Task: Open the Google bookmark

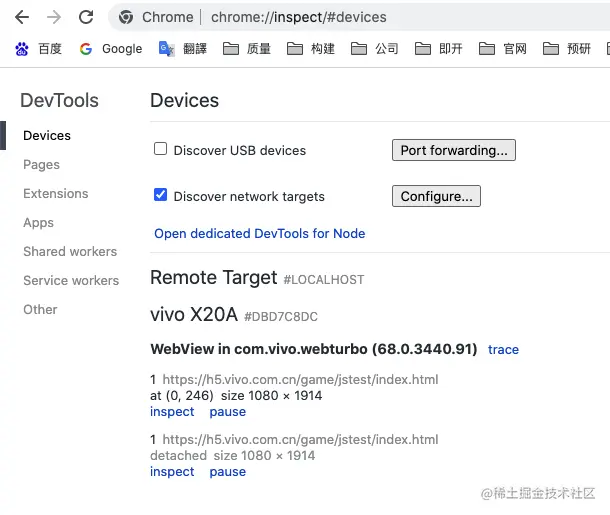Action: pos(110,49)
